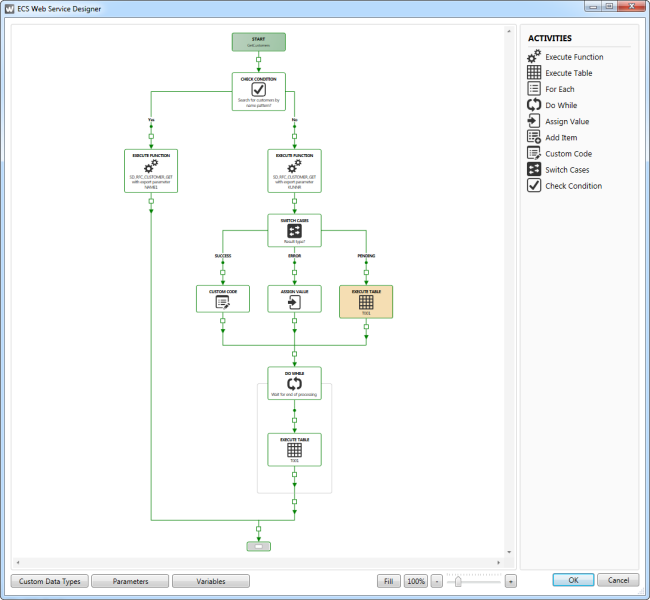
Task: Open the Parameters button
Action: pyautogui.click(x=130, y=581)
